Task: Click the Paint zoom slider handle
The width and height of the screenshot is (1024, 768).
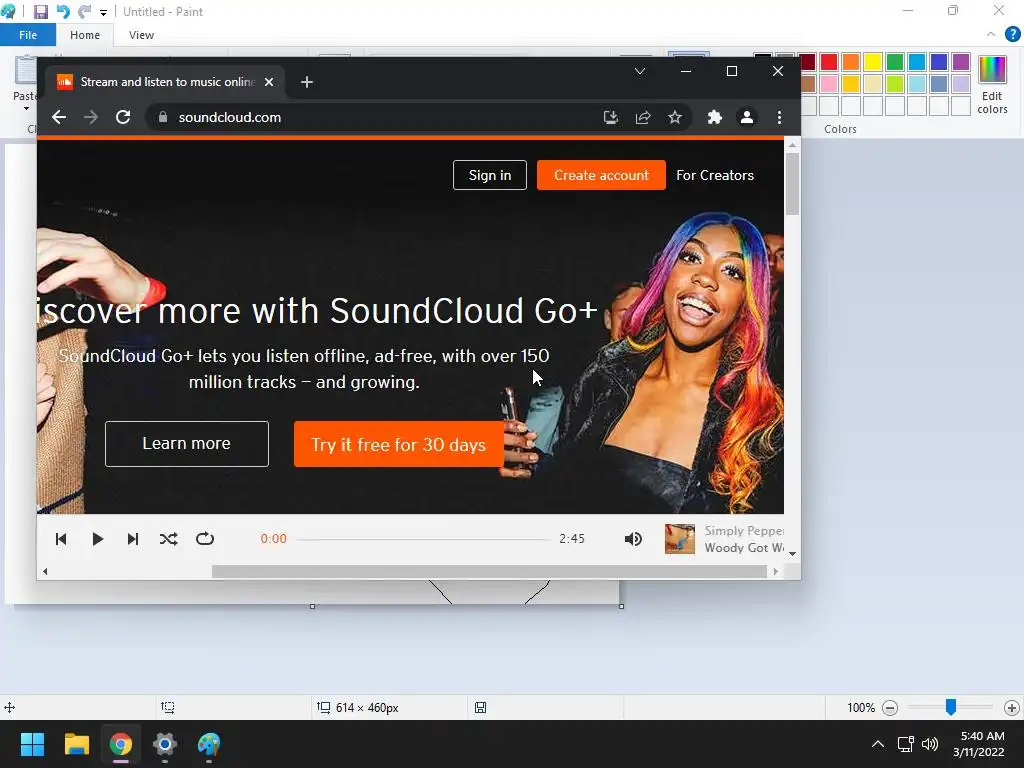Action: (951, 707)
